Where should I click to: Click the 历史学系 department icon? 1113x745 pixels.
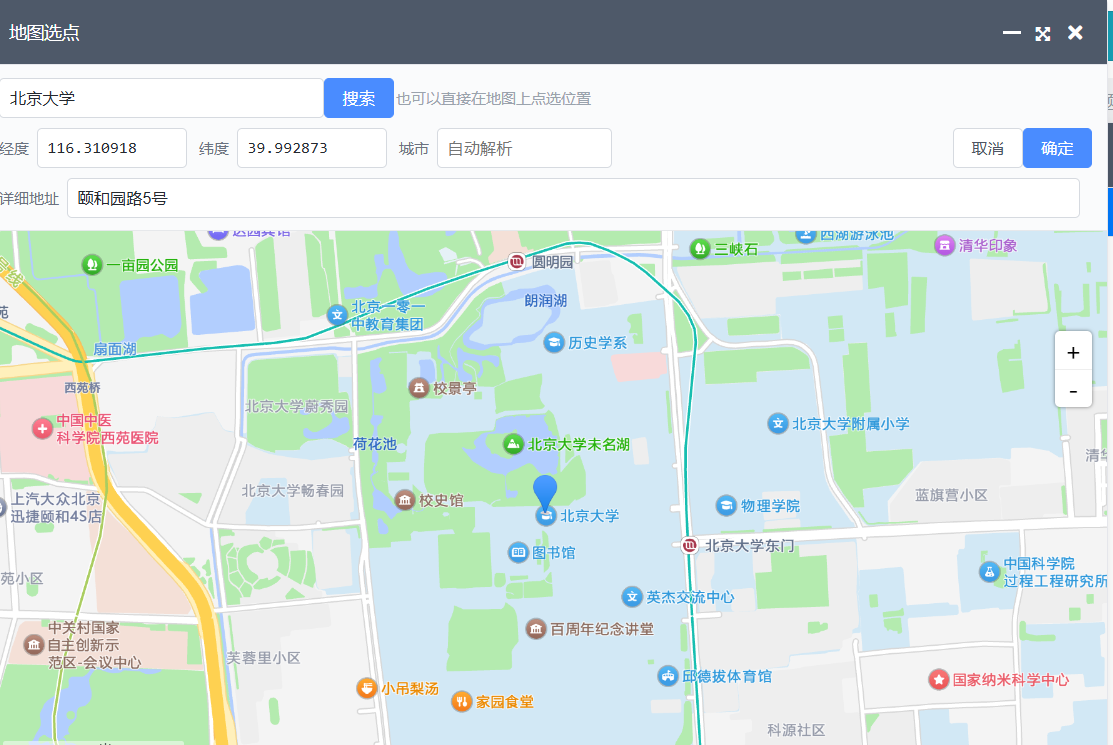tap(554, 343)
